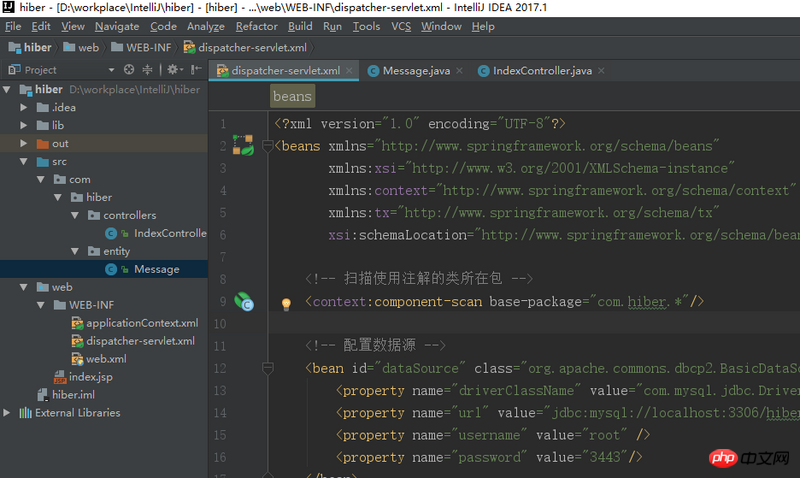
Task: Select the dispatcher-servlet.xml editor tab
Action: click(285, 71)
